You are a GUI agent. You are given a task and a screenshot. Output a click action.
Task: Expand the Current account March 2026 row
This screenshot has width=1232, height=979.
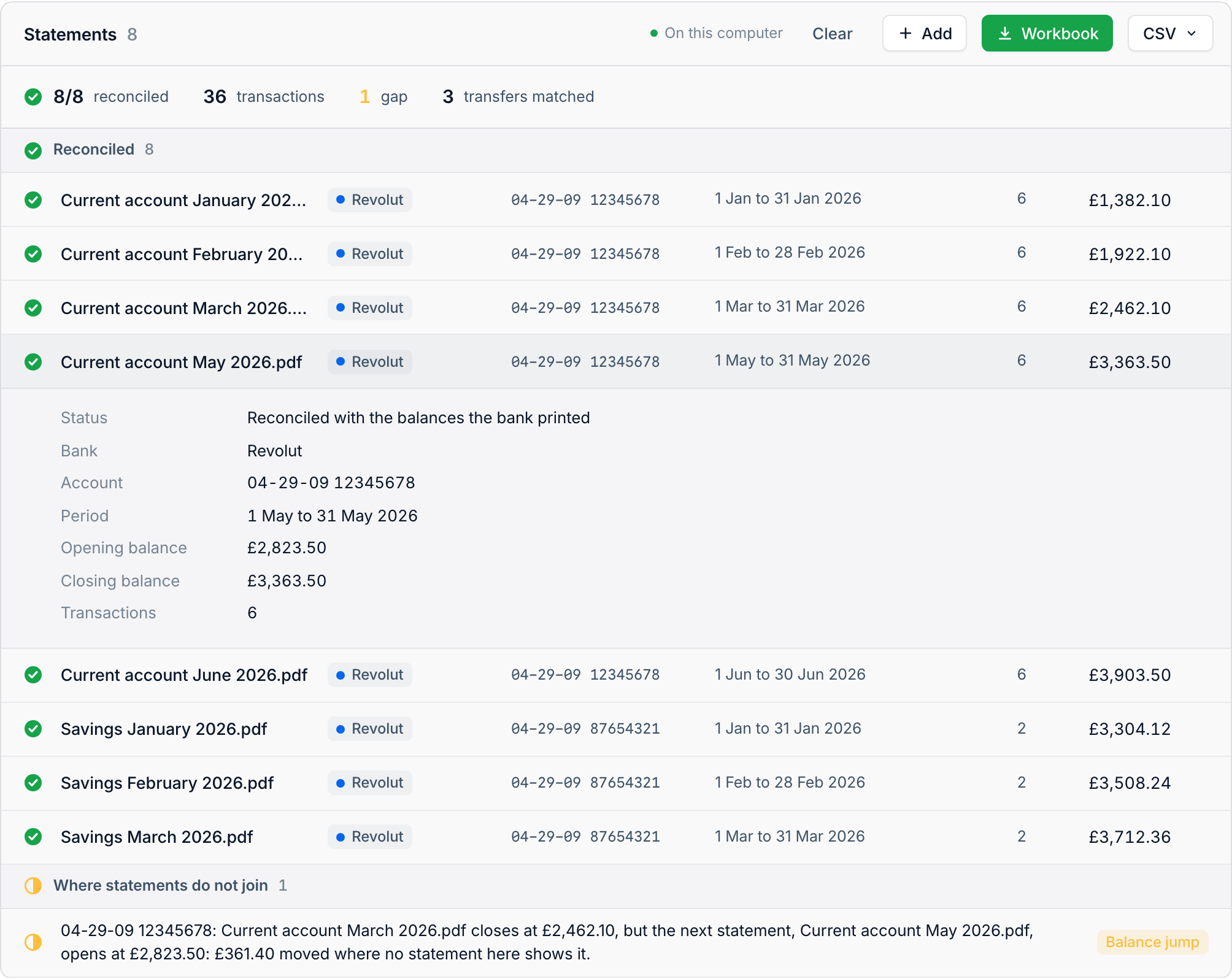click(616, 308)
